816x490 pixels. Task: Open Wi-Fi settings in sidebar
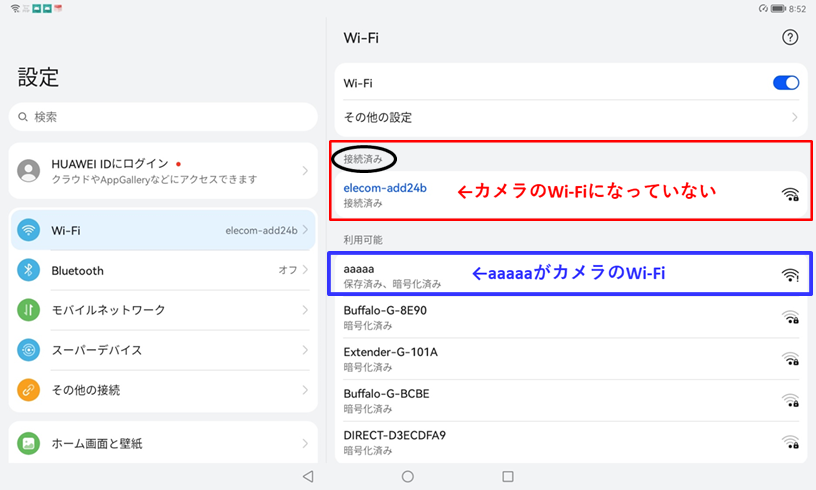point(163,230)
